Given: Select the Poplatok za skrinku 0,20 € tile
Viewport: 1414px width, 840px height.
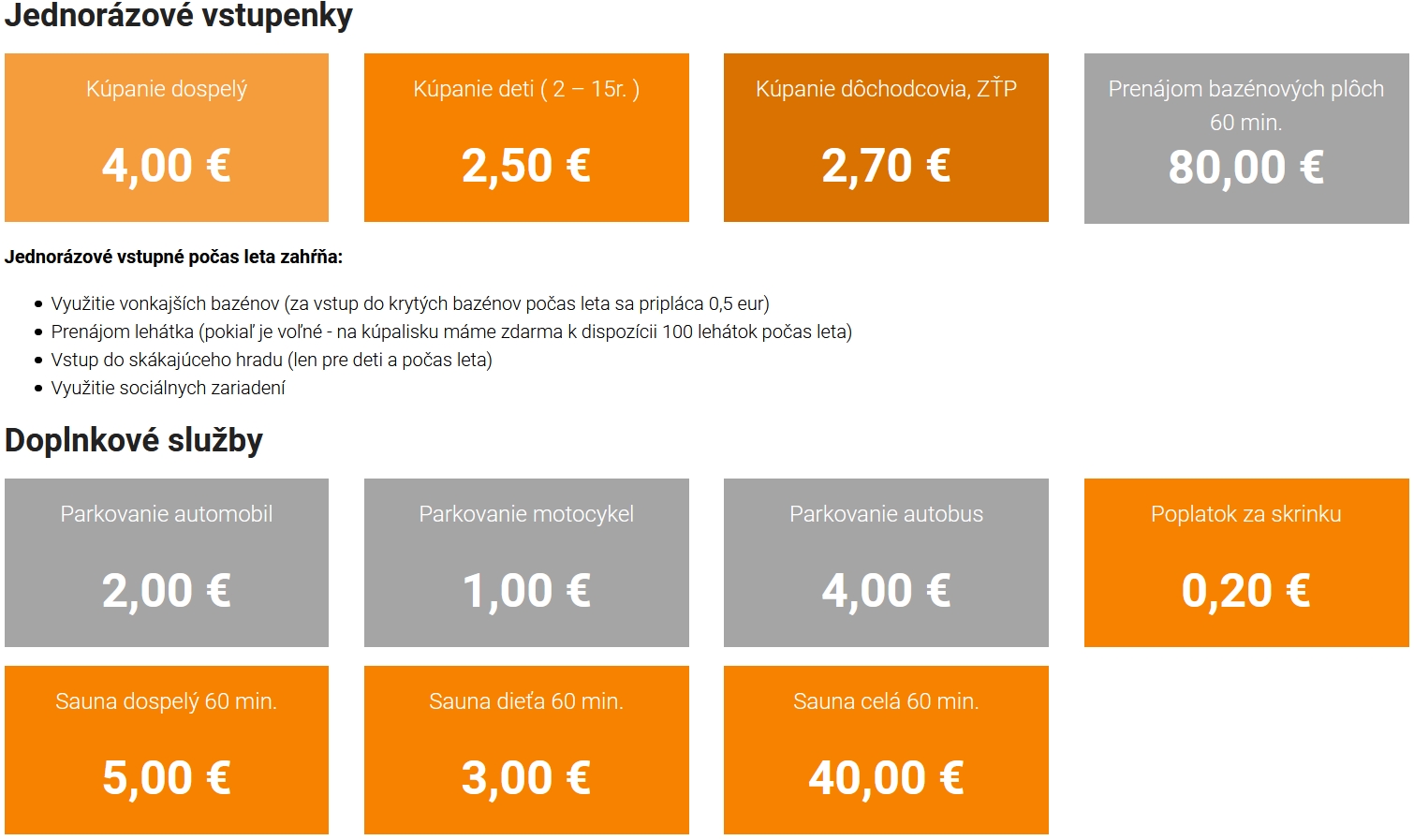Looking at the screenshot, I should coord(1246,563).
